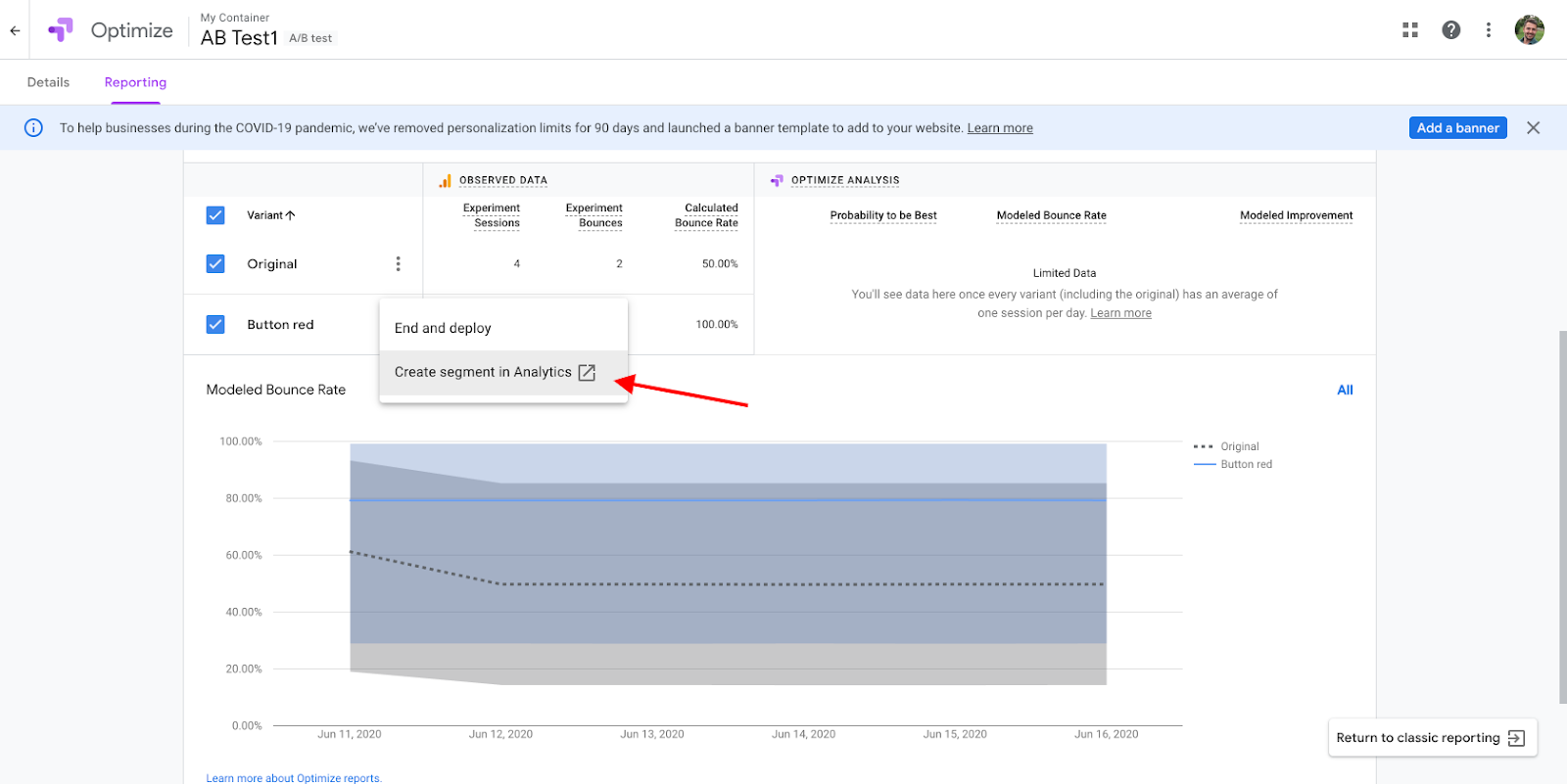Open the header three-dot overflow menu
The width and height of the screenshot is (1567, 784).
point(1488,30)
